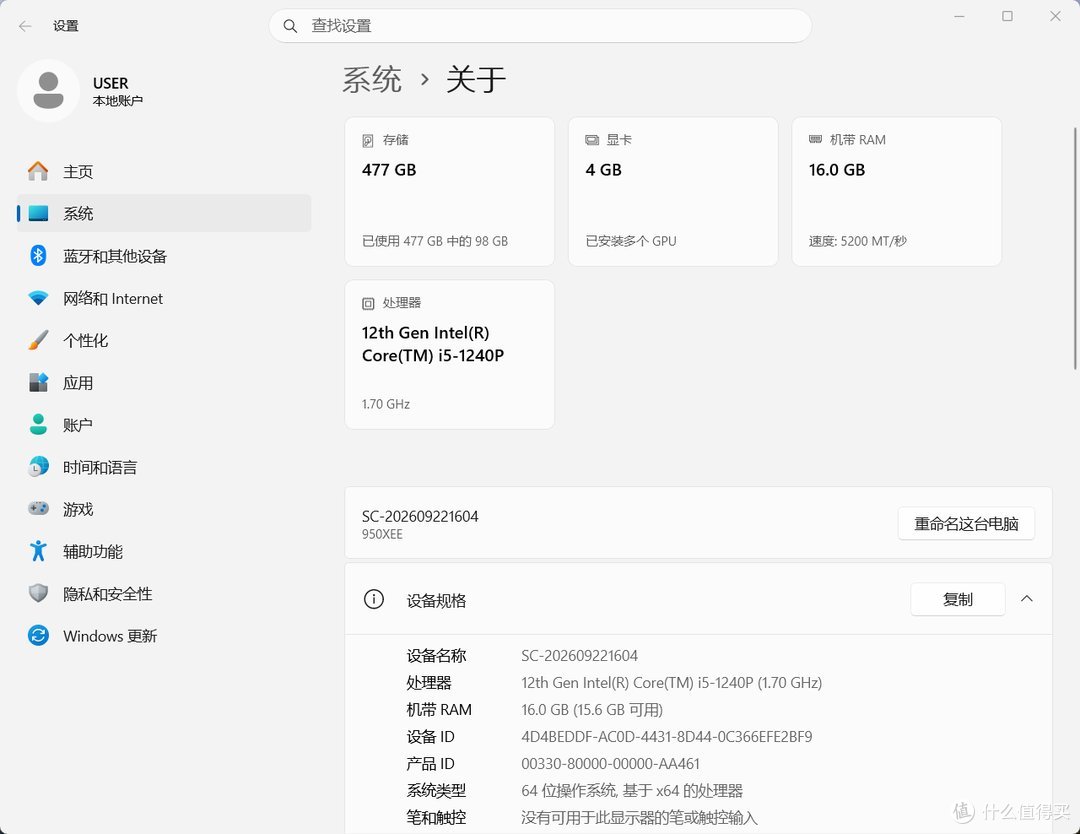Click the vertical scrollbar on the right
Viewport: 1080px width, 834px height.
click(x=1075, y=248)
